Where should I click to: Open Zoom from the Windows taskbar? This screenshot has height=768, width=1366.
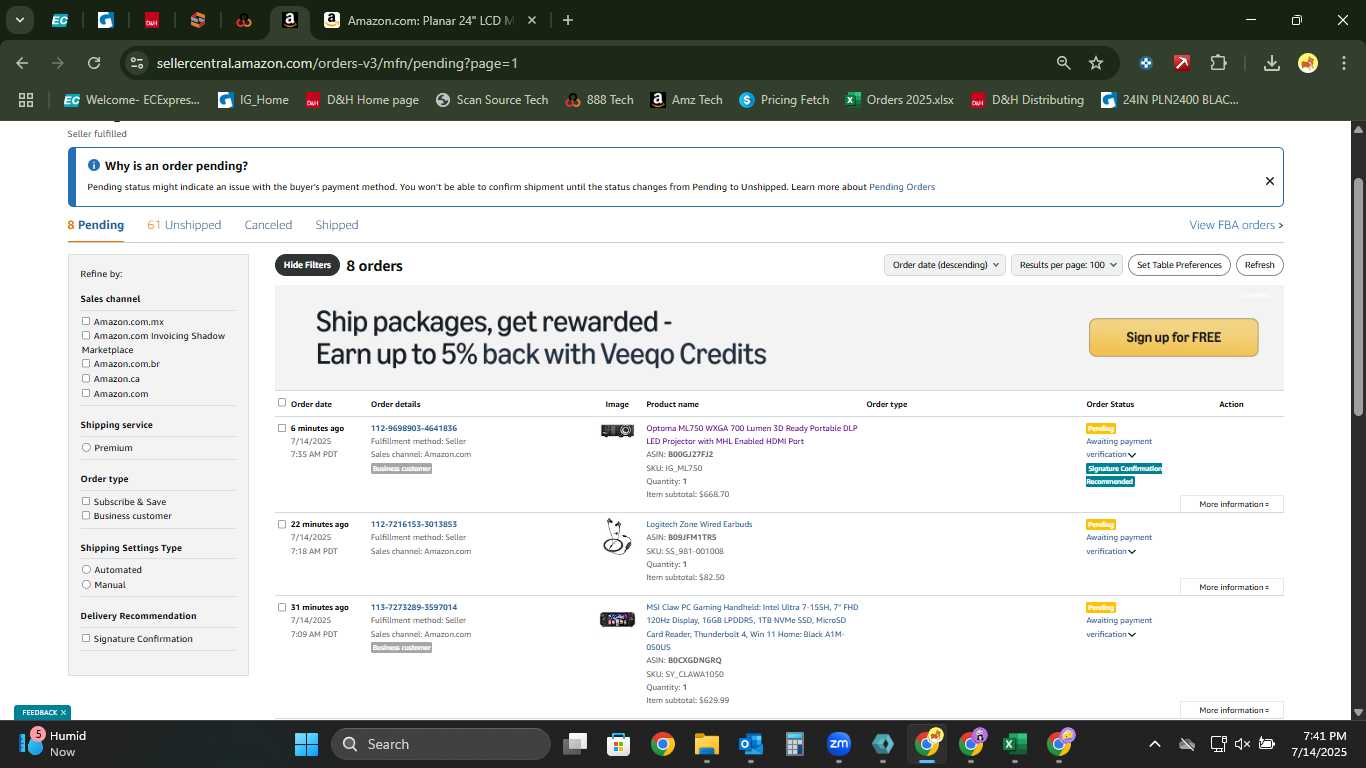click(x=839, y=744)
